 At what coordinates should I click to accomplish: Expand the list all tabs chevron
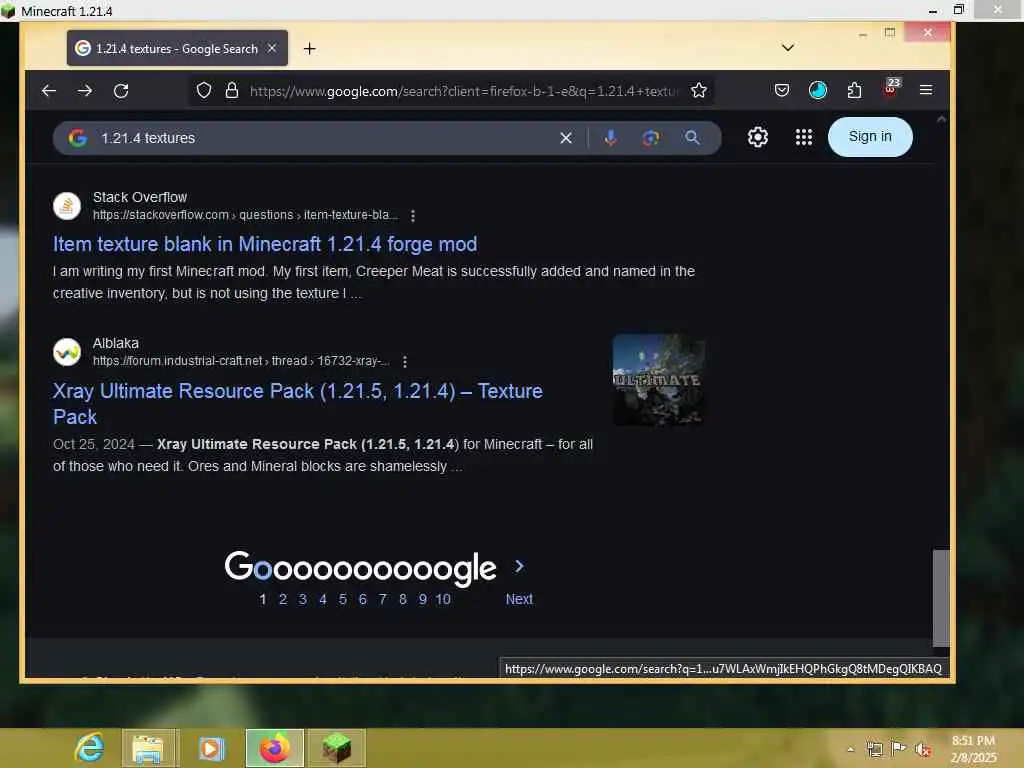pos(788,48)
